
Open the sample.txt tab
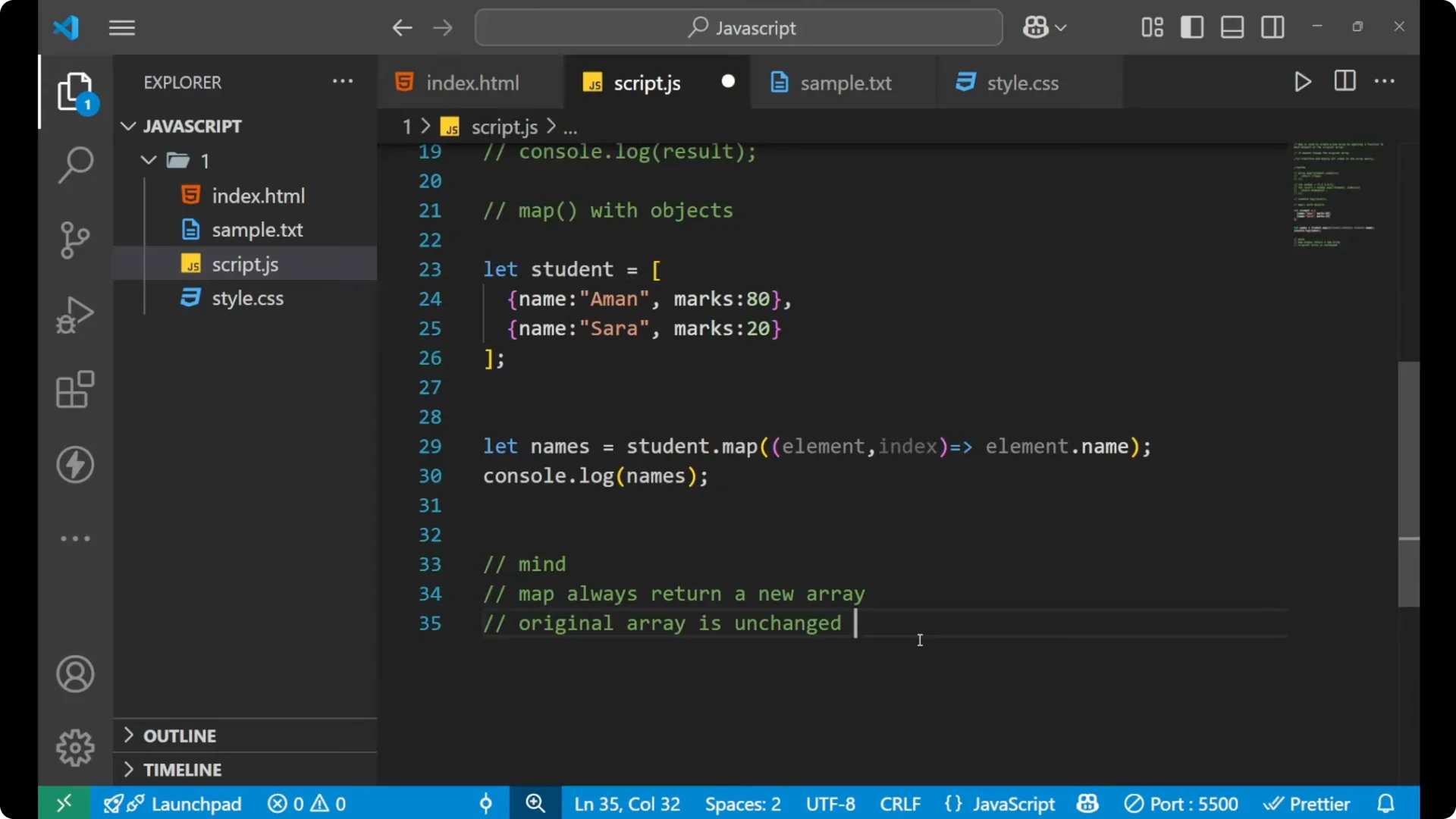847,82
